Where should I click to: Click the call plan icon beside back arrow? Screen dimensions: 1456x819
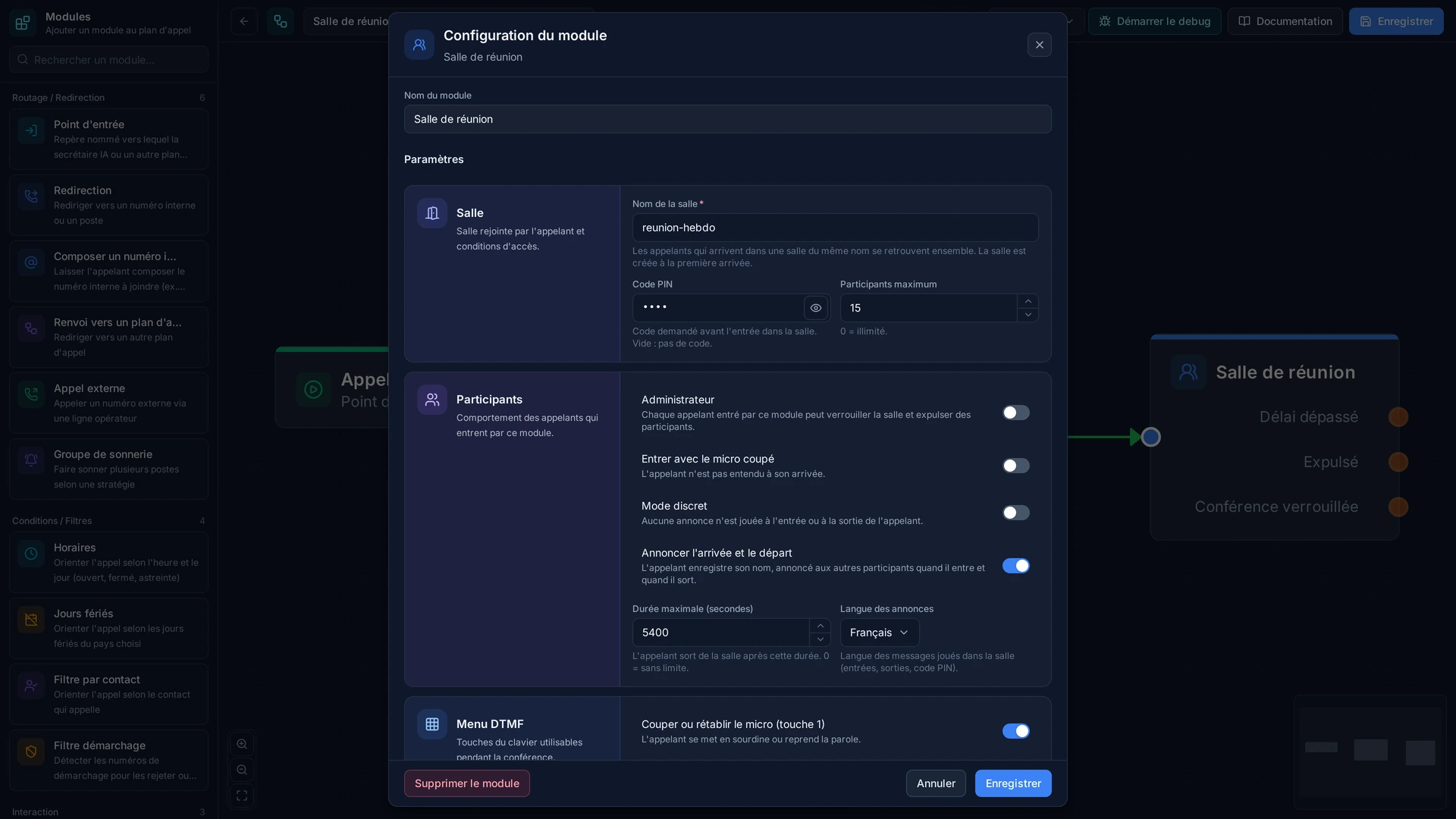[281, 21]
